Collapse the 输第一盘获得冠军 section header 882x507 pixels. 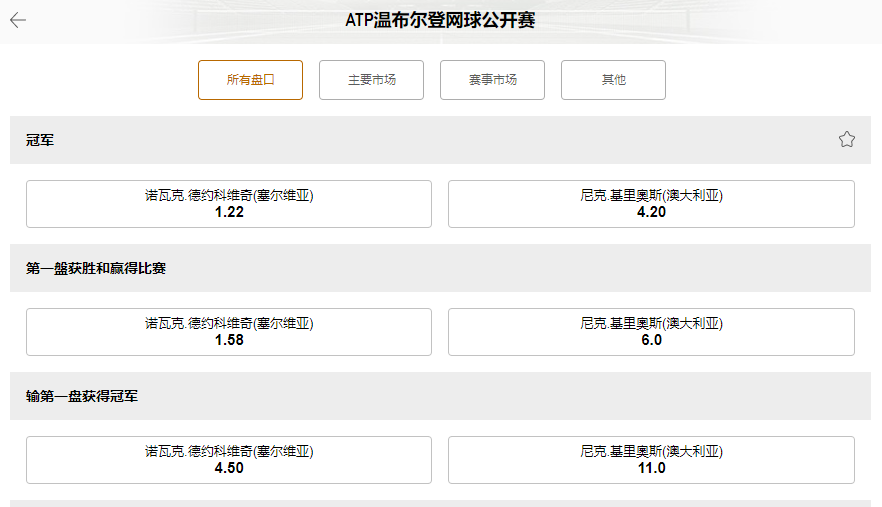tap(440, 396)
